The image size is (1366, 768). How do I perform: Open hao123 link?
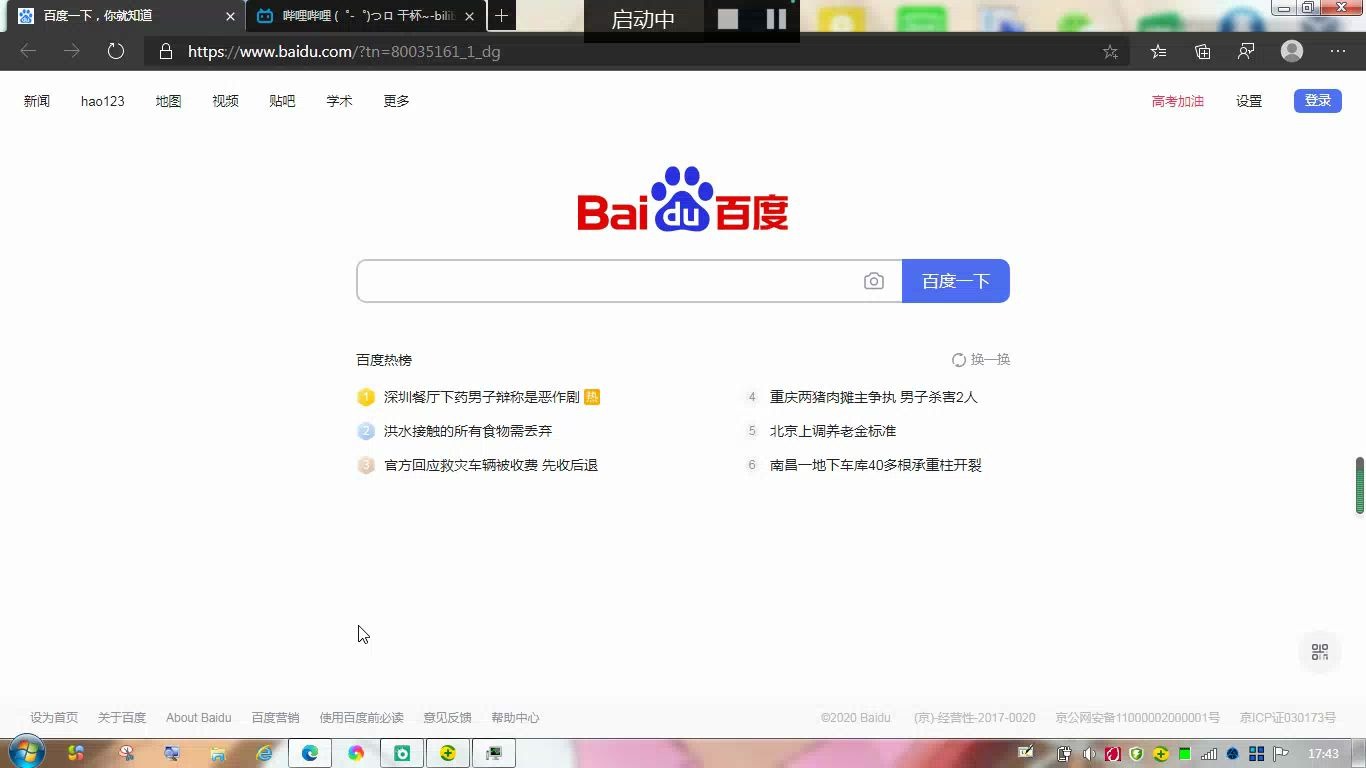click(103, 101)
